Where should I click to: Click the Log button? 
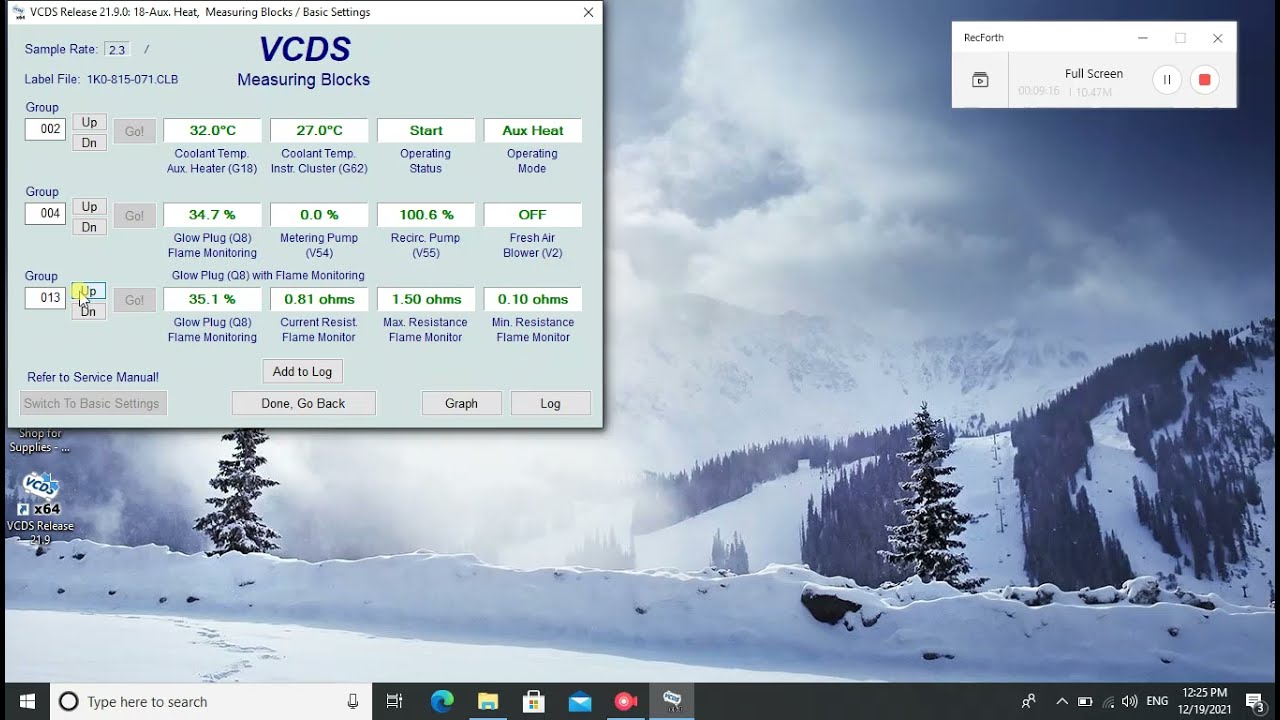[550, 403]
